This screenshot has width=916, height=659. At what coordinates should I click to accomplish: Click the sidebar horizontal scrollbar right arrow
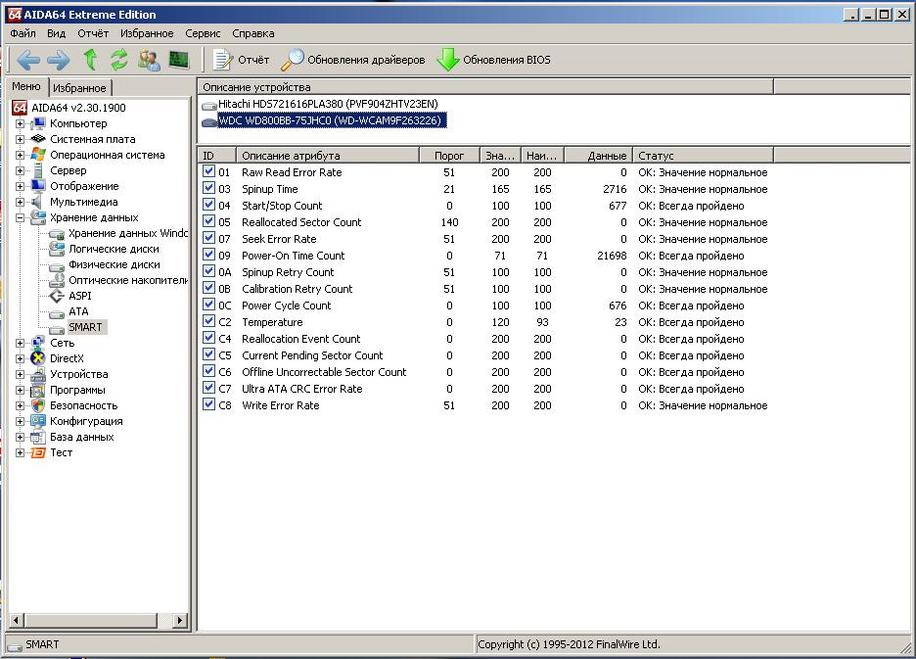click(x=180, y=620)
